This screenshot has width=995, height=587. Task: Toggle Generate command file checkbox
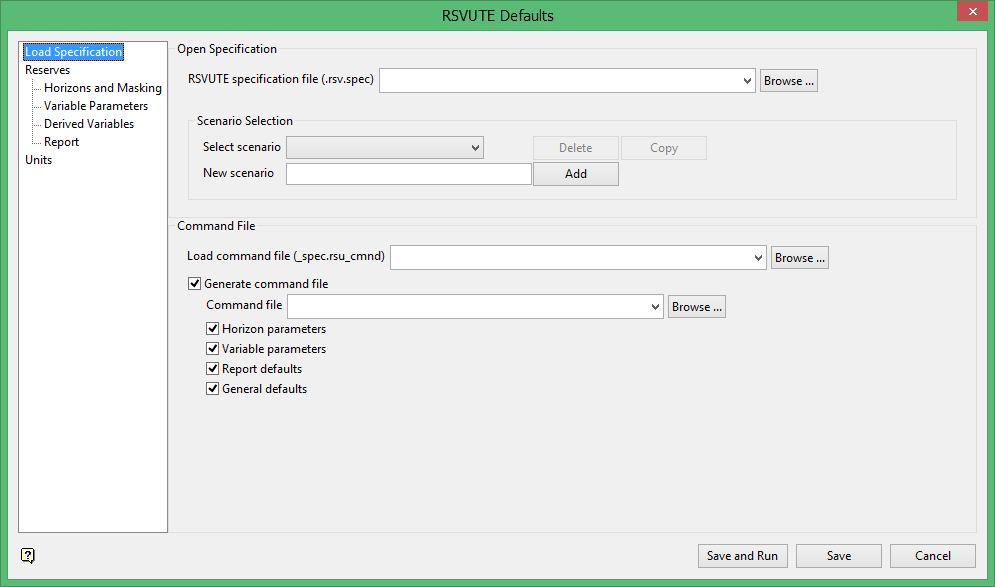point(195,284)
